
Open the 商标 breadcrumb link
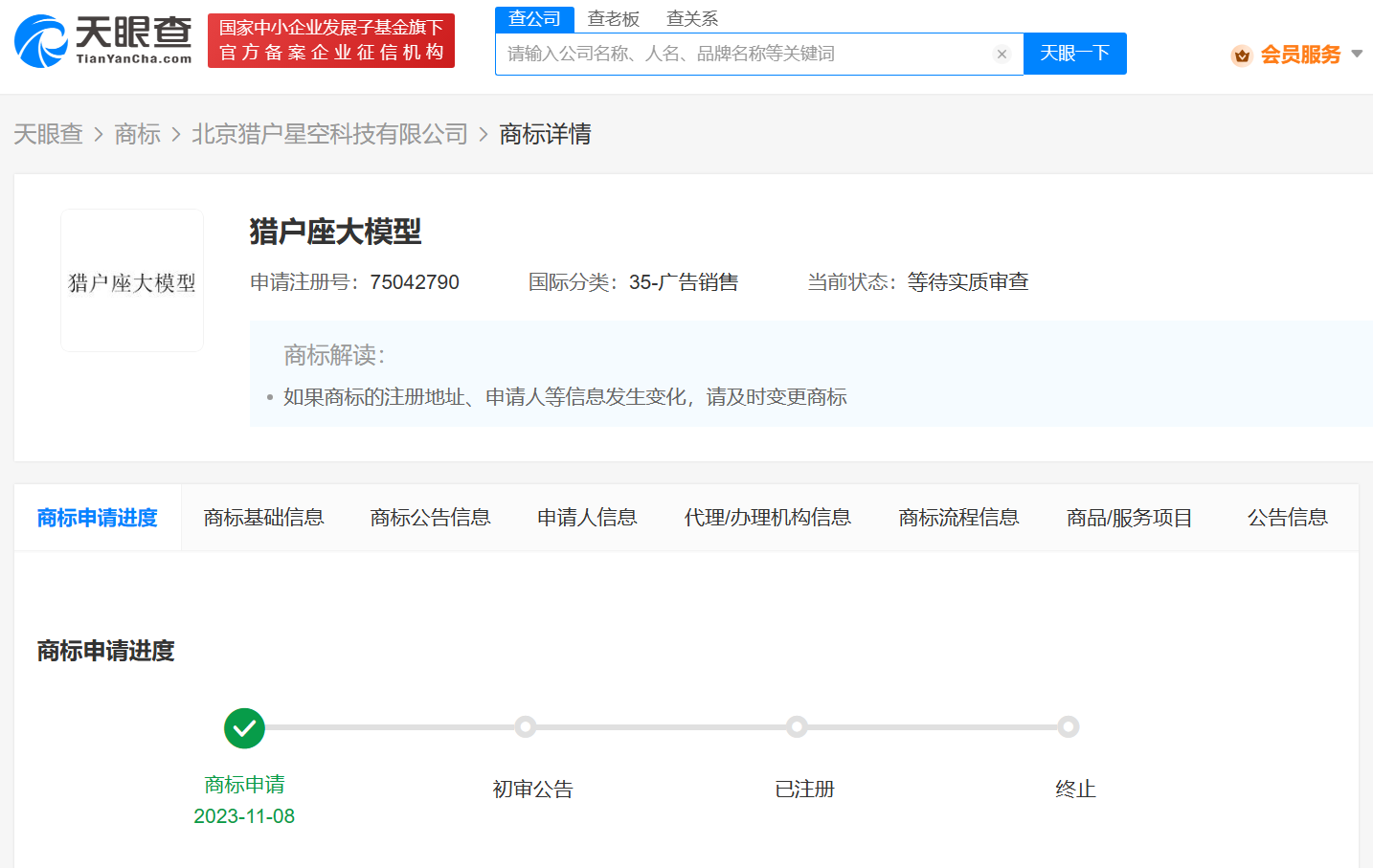point(137,134)
